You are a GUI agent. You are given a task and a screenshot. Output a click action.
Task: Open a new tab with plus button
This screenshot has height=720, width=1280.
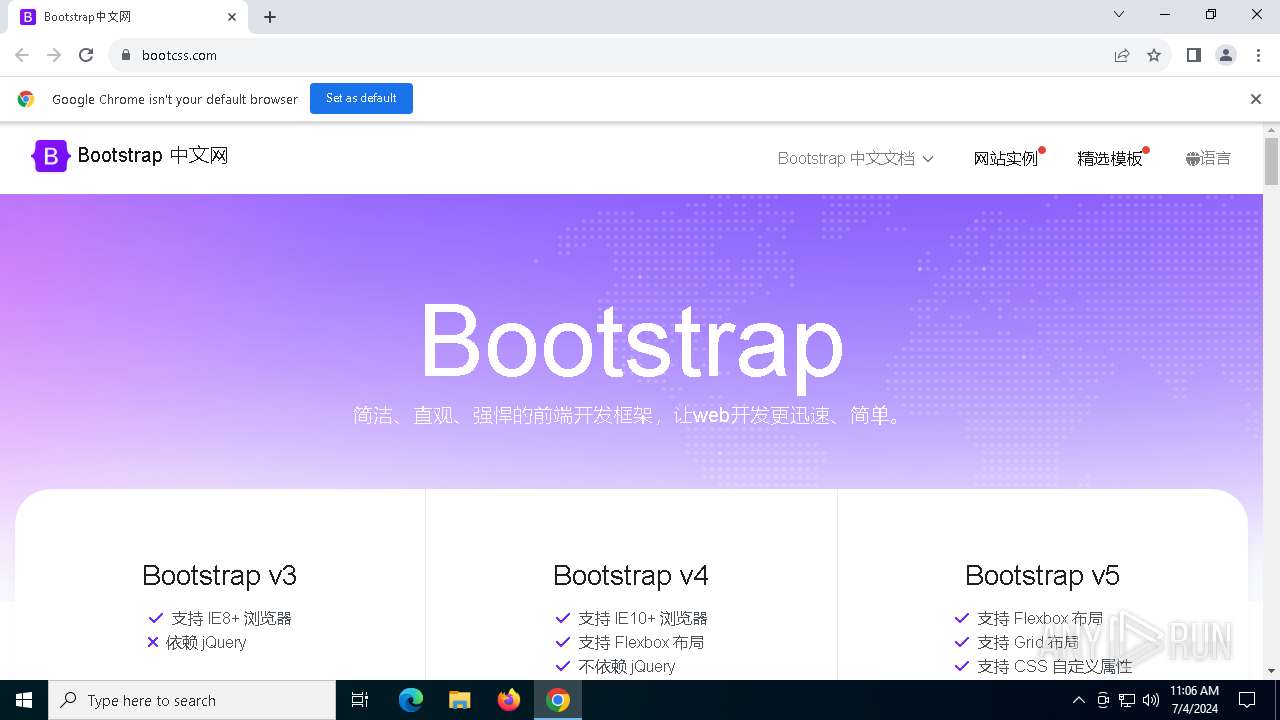pos(270,17)
